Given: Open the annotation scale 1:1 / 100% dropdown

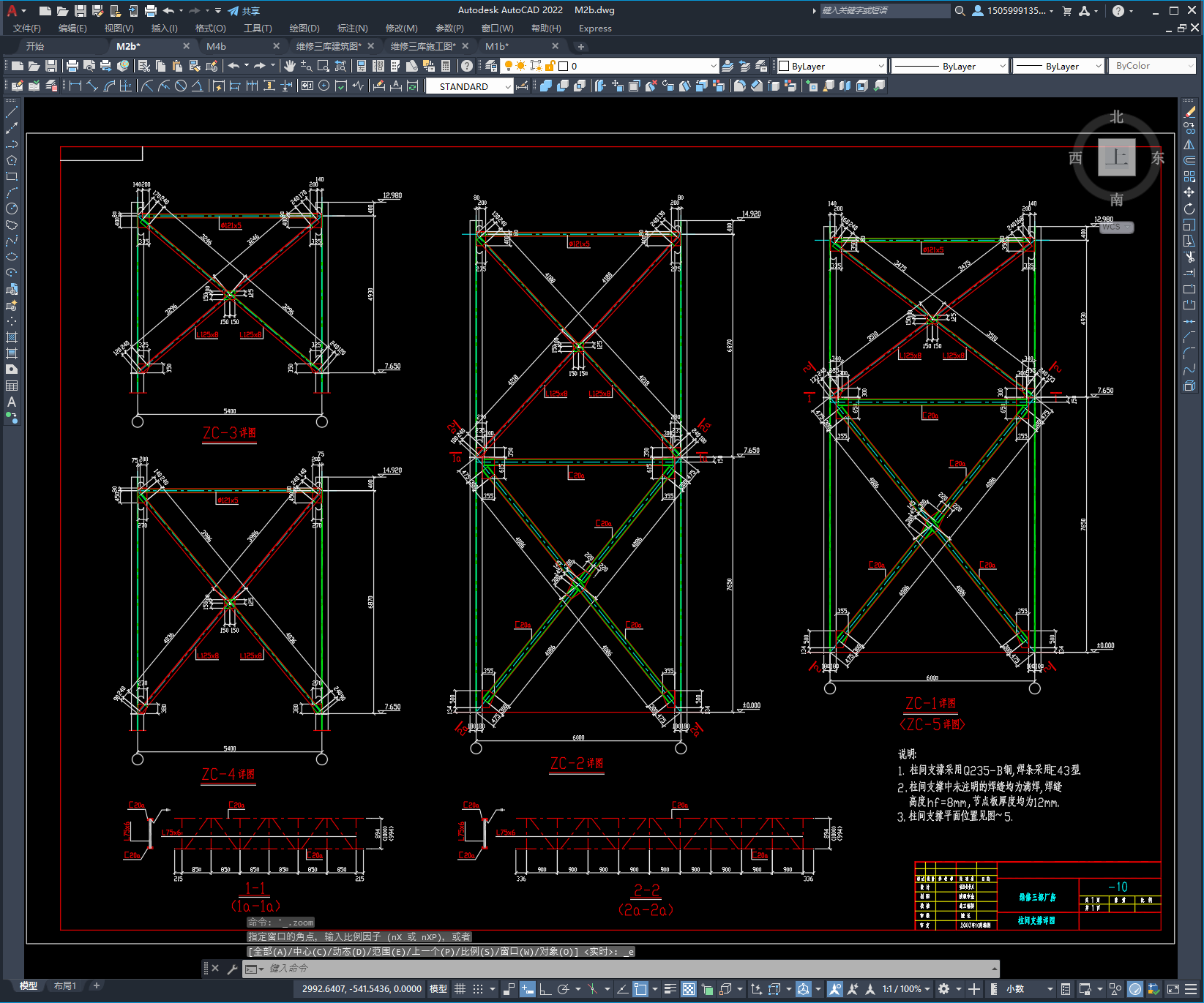Looking at the screenshot, I should tap(906, 989).
